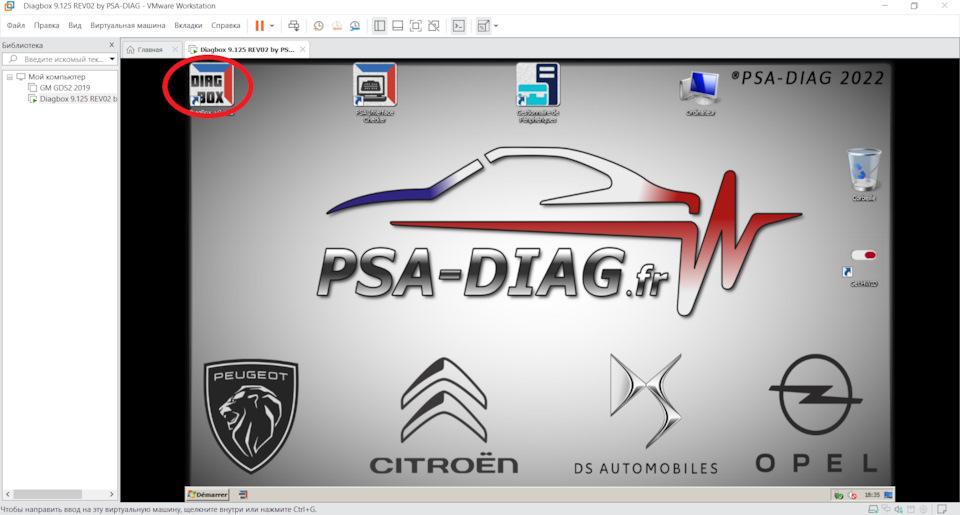960x515 pixels.
Task: Open the Справка menu
Action: [225, 26]
